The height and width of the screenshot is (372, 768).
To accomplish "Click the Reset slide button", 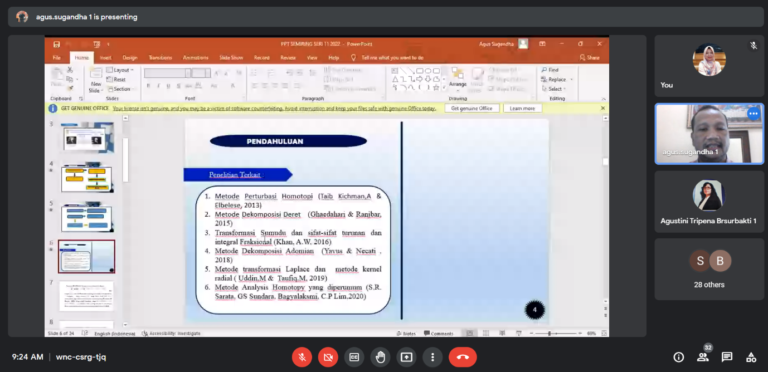I will (x=117, y=79).
